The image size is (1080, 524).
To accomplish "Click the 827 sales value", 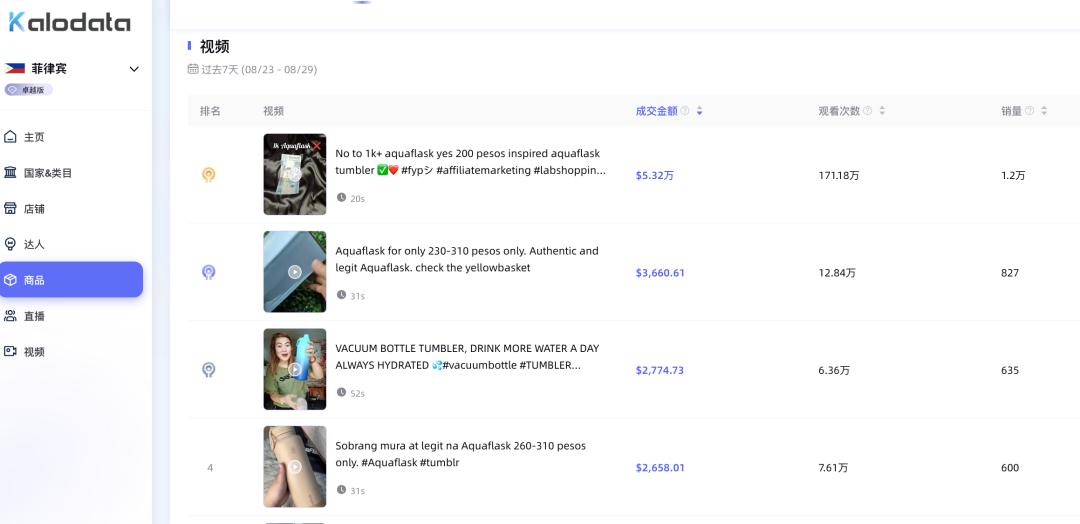I will pos(1010,273).
